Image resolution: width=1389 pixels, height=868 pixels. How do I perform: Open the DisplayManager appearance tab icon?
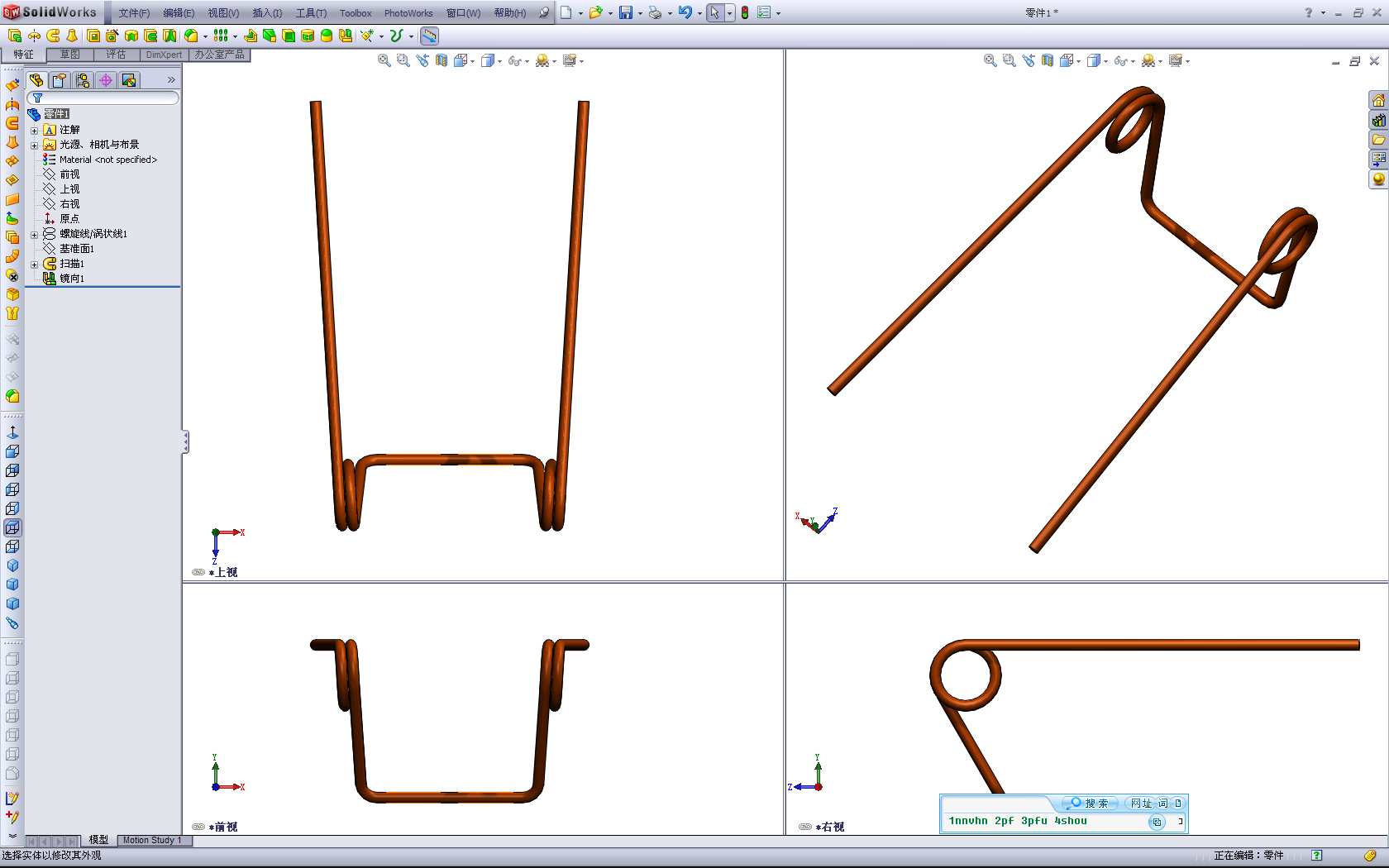tap(129, 80)
